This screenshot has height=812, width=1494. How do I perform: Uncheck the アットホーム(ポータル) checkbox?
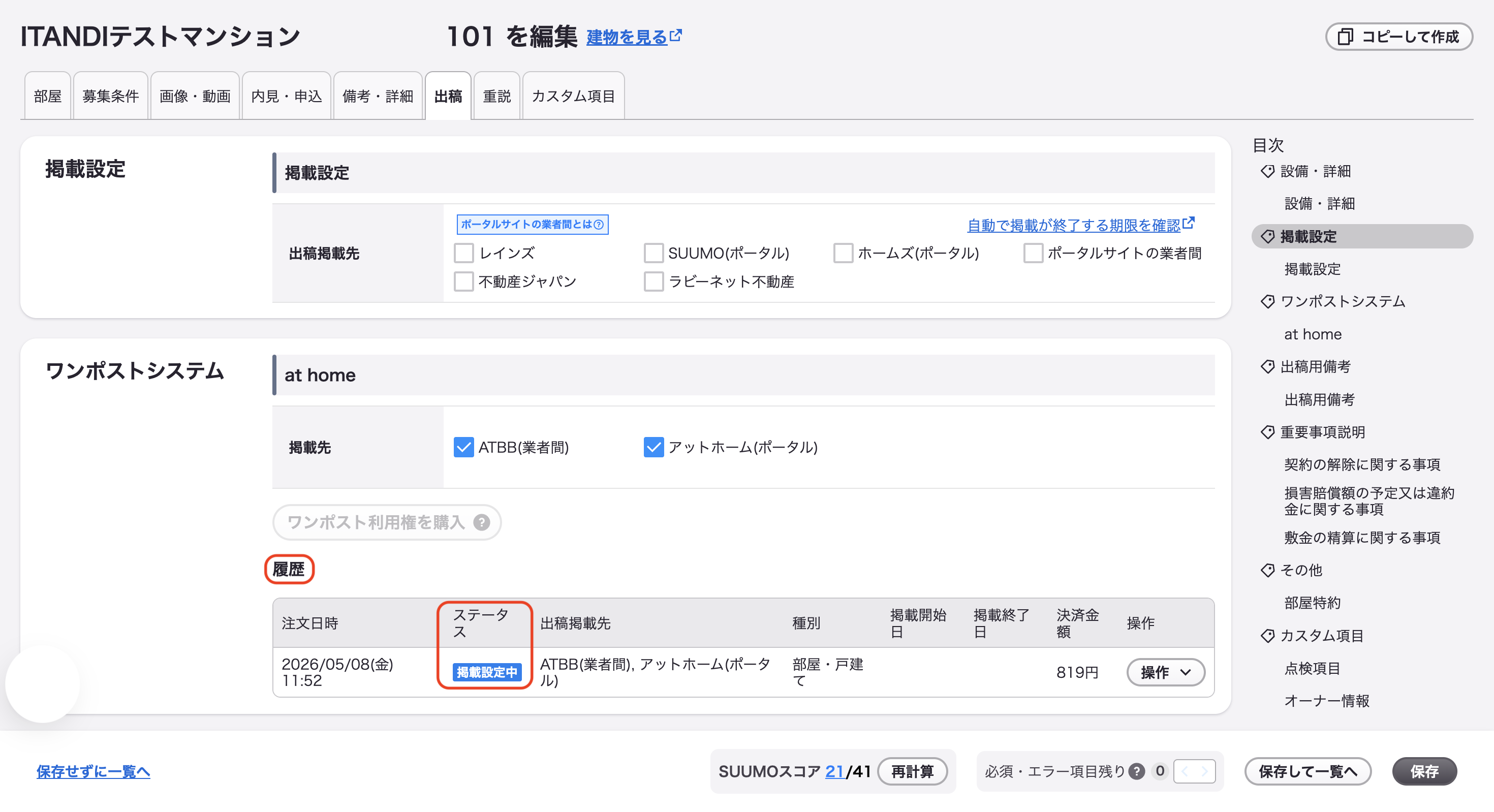(x=653, y=447)
